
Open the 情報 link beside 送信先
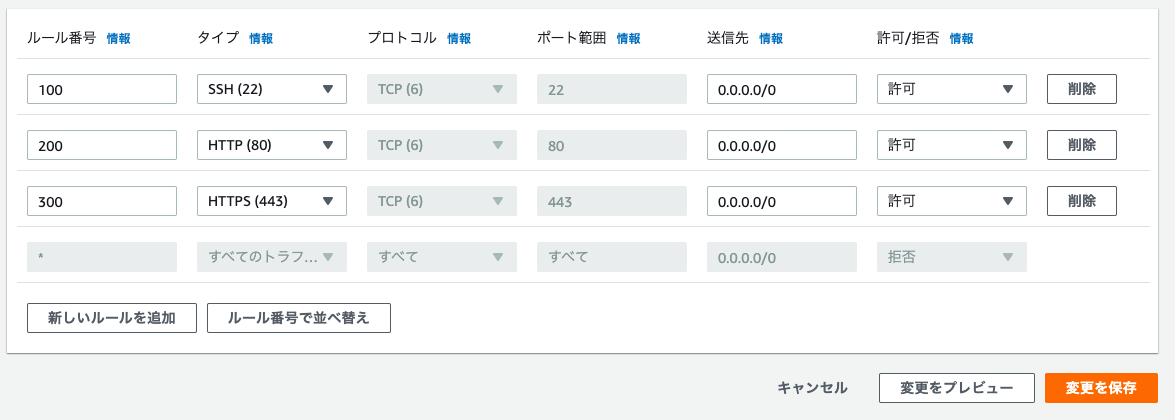tap(770, 39)
